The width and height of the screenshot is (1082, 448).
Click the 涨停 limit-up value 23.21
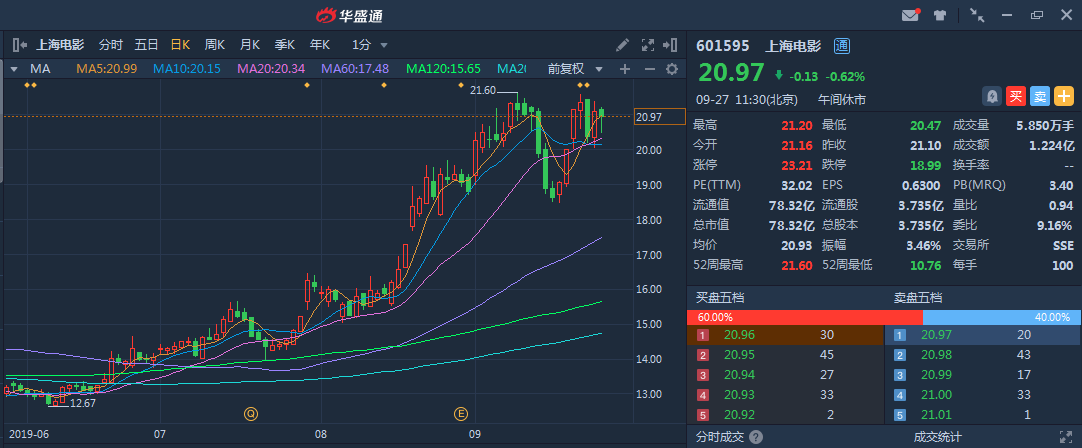click(x=797, y=166)
